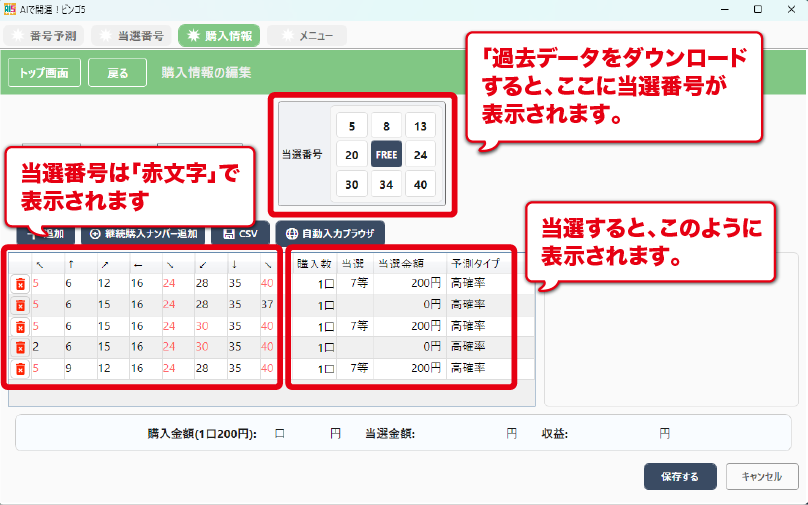Click 0円 in the row ending 37
808x505 pixels.
[x=432, y=305]
